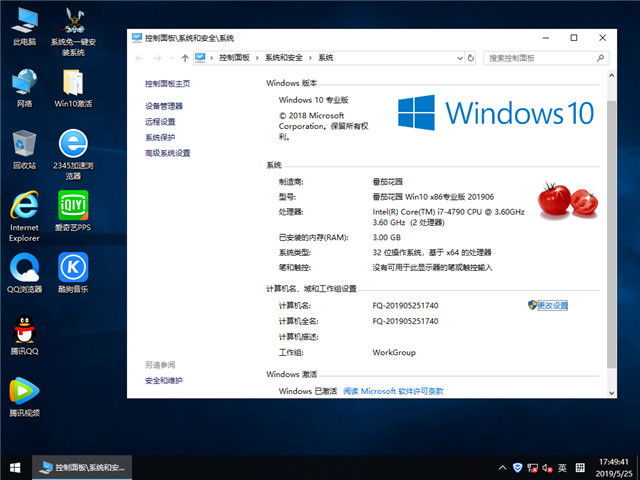640x480 pixels.
Task: Open 安全和维护 link
Action: coord(164,380)
